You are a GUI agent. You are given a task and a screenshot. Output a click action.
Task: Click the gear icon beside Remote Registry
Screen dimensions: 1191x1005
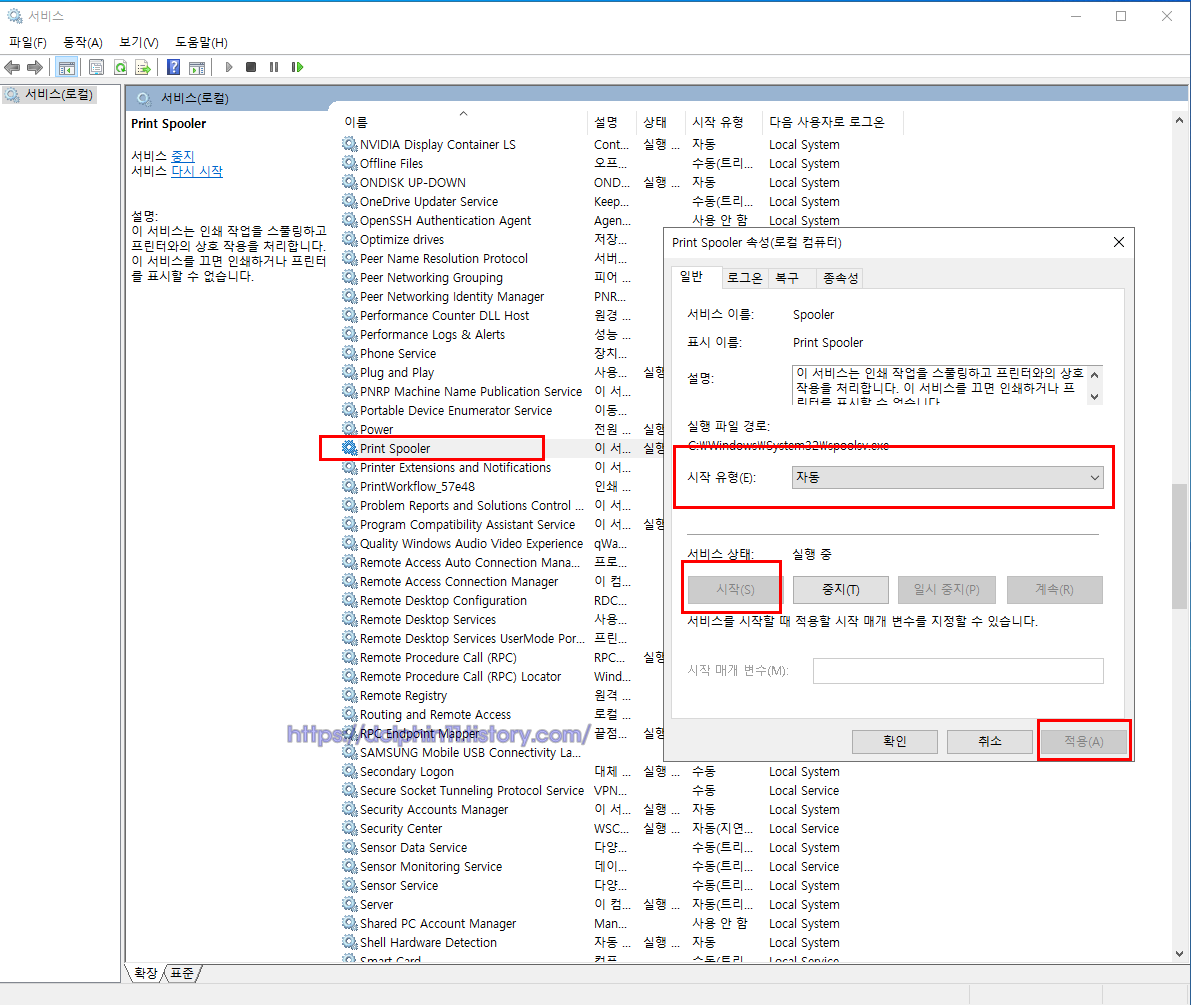pos(349,695)
